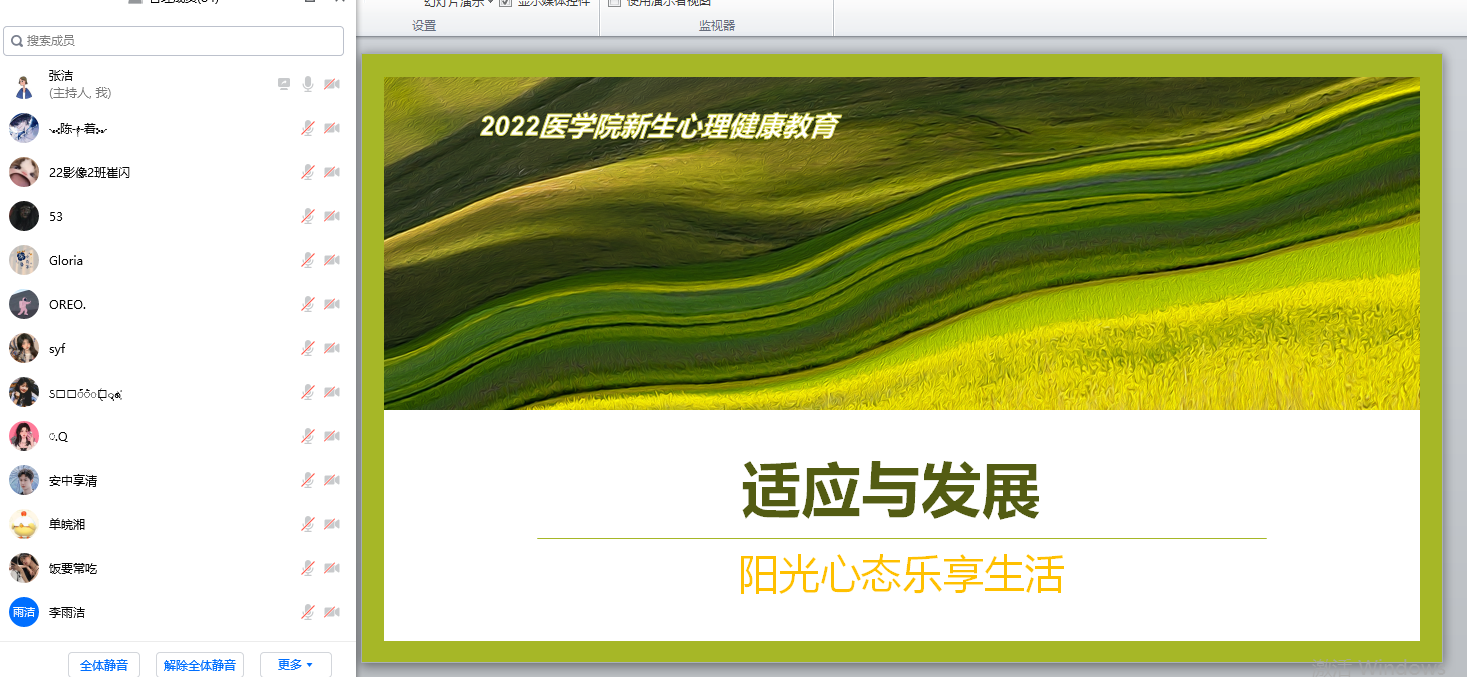Click microphone icon for 22影像2班崔闪

[x=308, y=172]
